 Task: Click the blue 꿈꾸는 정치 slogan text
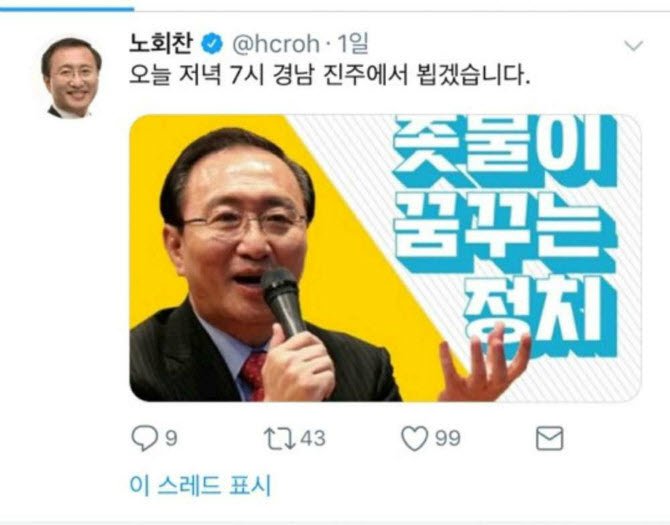(x=506, y=235)
